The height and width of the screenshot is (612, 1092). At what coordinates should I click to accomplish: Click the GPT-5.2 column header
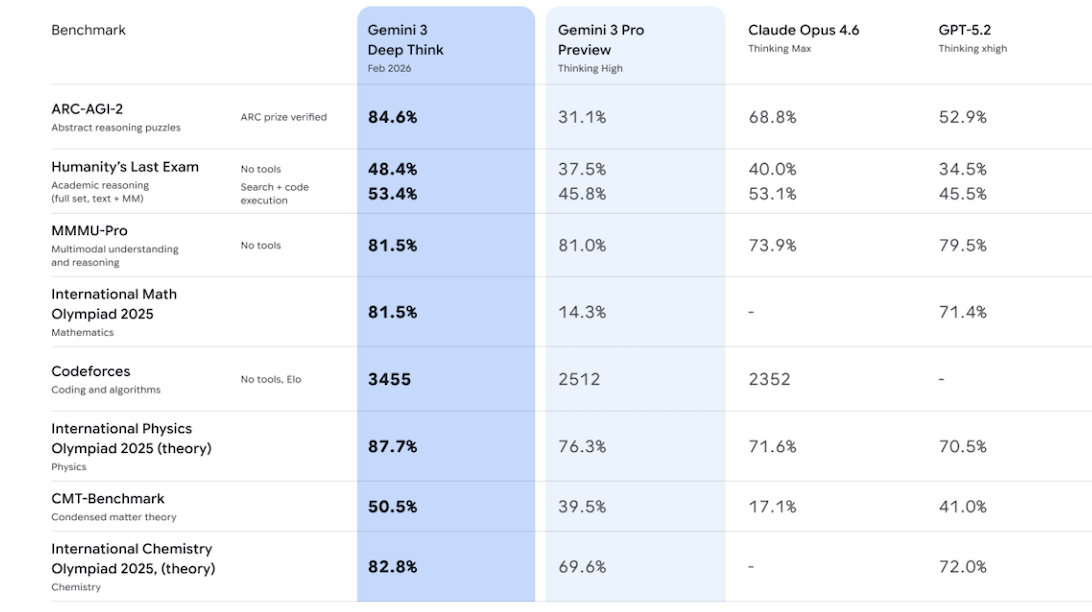(x=966, y=30)
